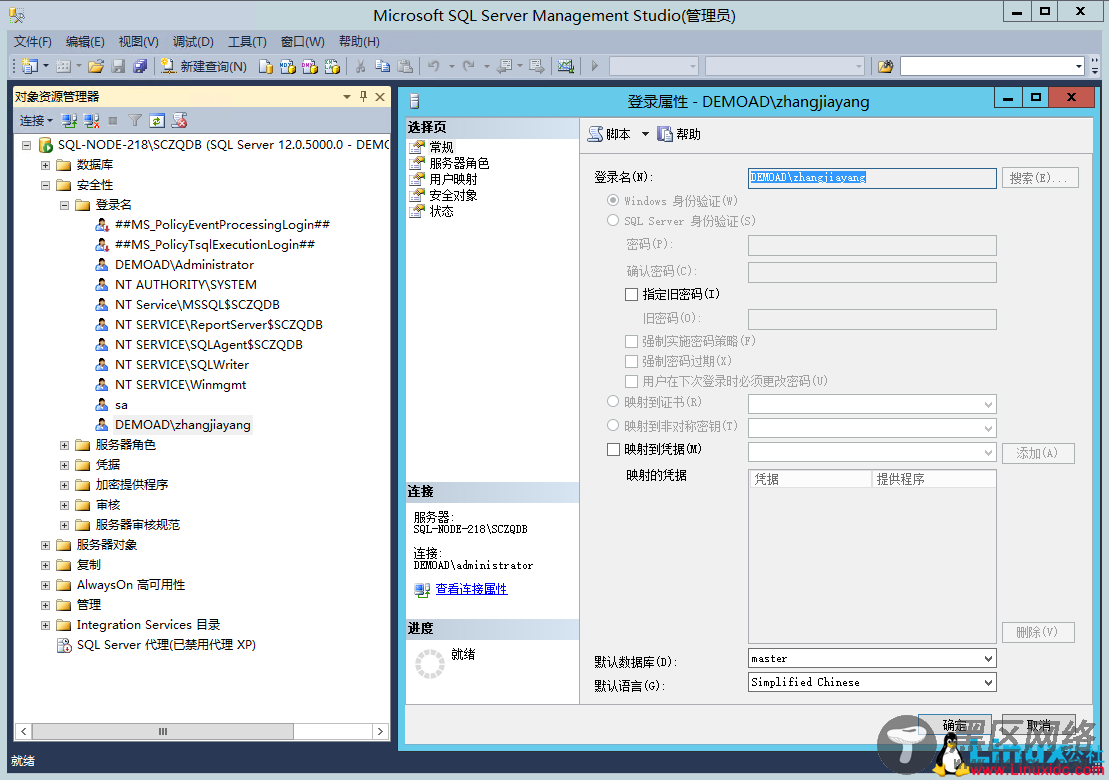1109x780 pixels.
Task: Click the Database Engine Query icon
Action: click(x=265, y=66)
